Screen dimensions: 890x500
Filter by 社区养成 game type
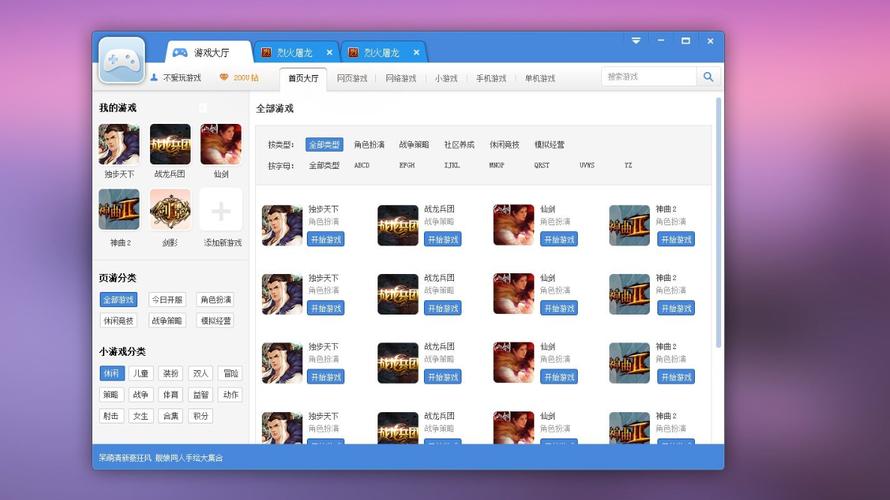pos(459,145)
